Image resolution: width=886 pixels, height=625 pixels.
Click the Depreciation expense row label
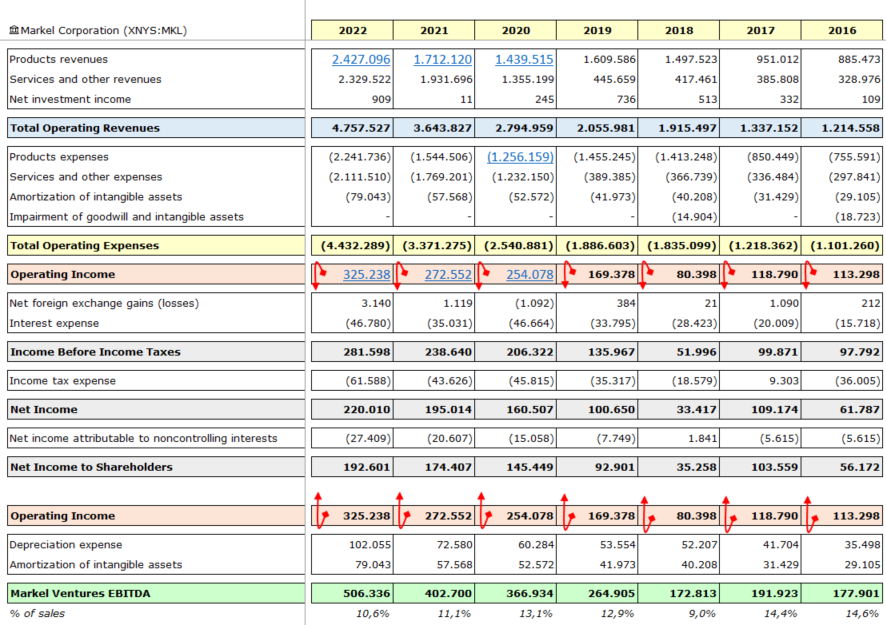tap(66, 545)
